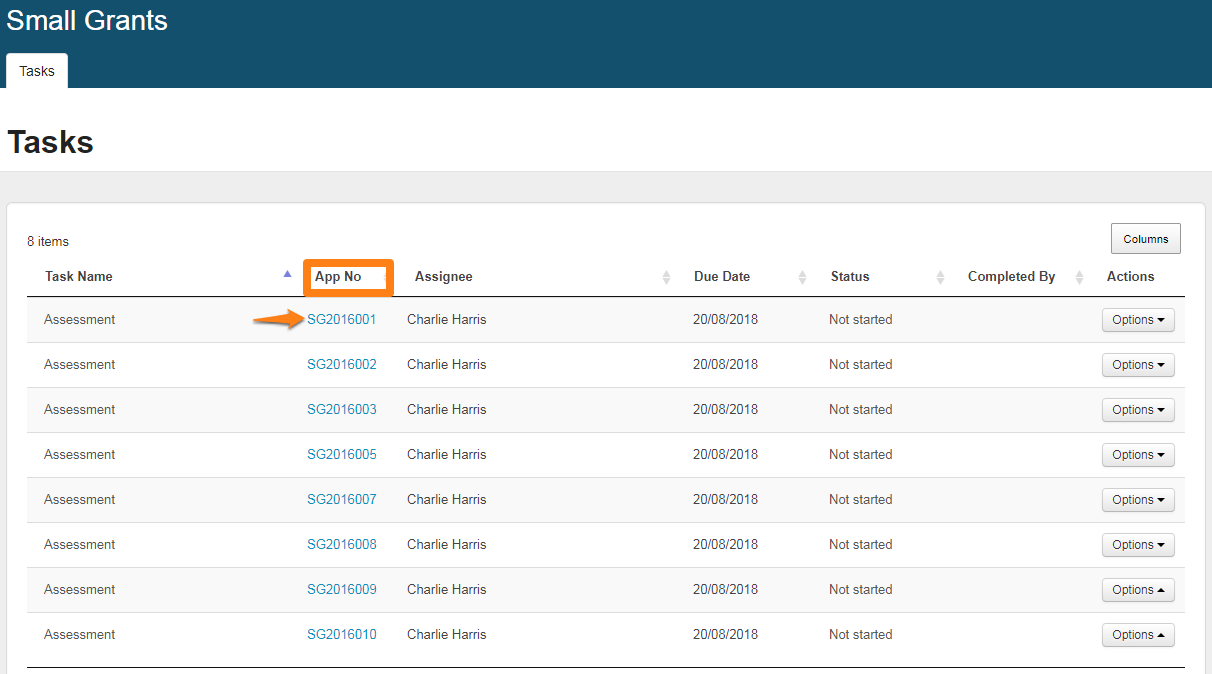Open application SG2016002 link
Image resolution: width=1212 pixels, height=674 pixels.
point(342,365)
